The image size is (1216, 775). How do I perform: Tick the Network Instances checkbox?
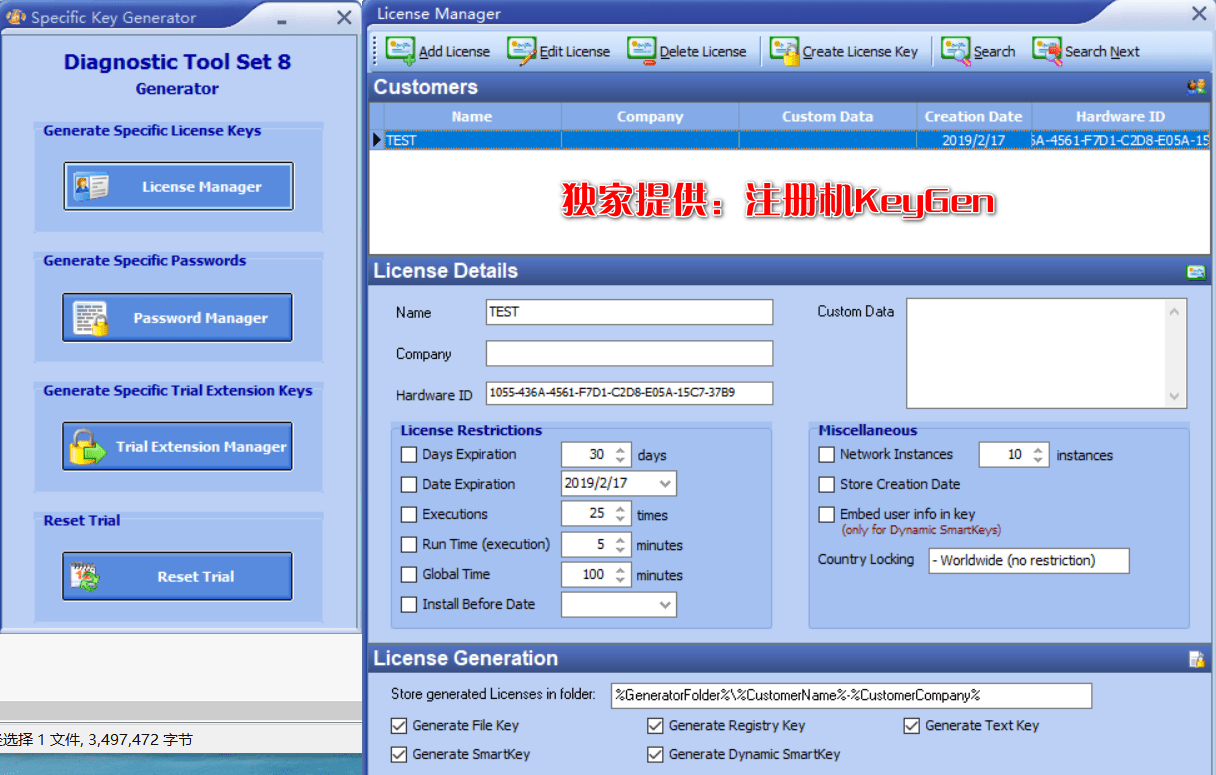tap(826, 455)
